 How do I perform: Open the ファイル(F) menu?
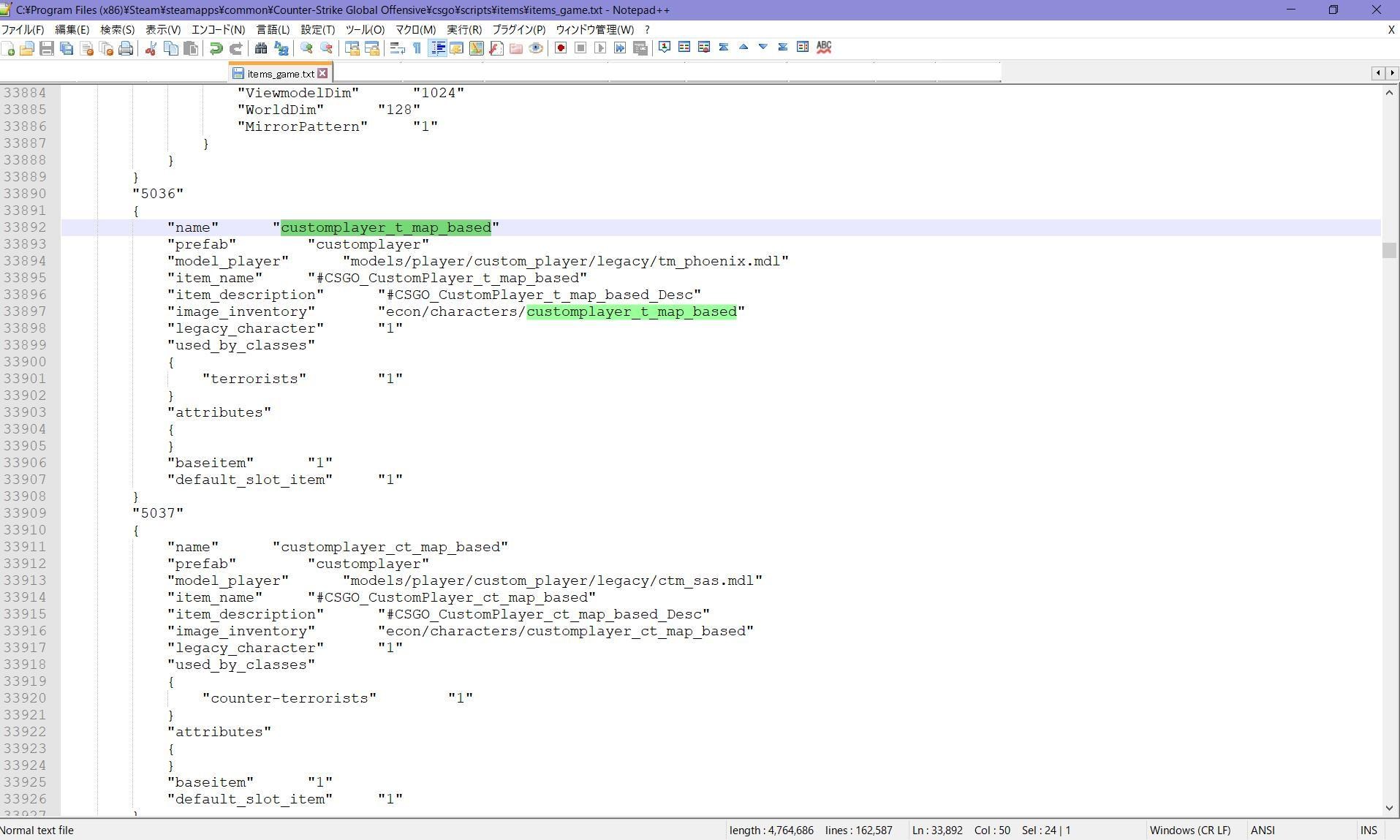click(x=23, y=30)
